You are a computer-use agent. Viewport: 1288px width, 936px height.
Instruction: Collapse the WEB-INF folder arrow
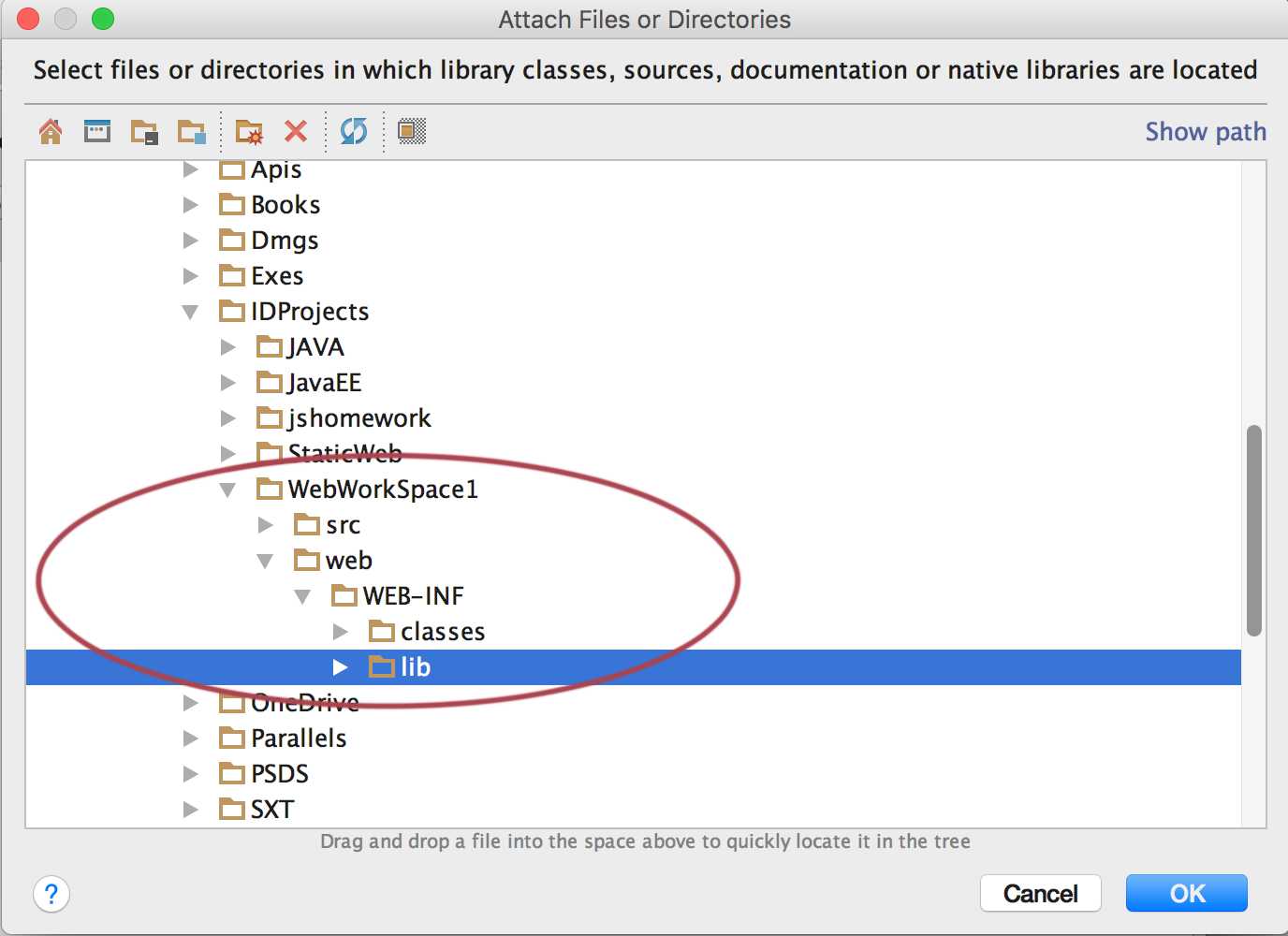click(x=302, y=596)
